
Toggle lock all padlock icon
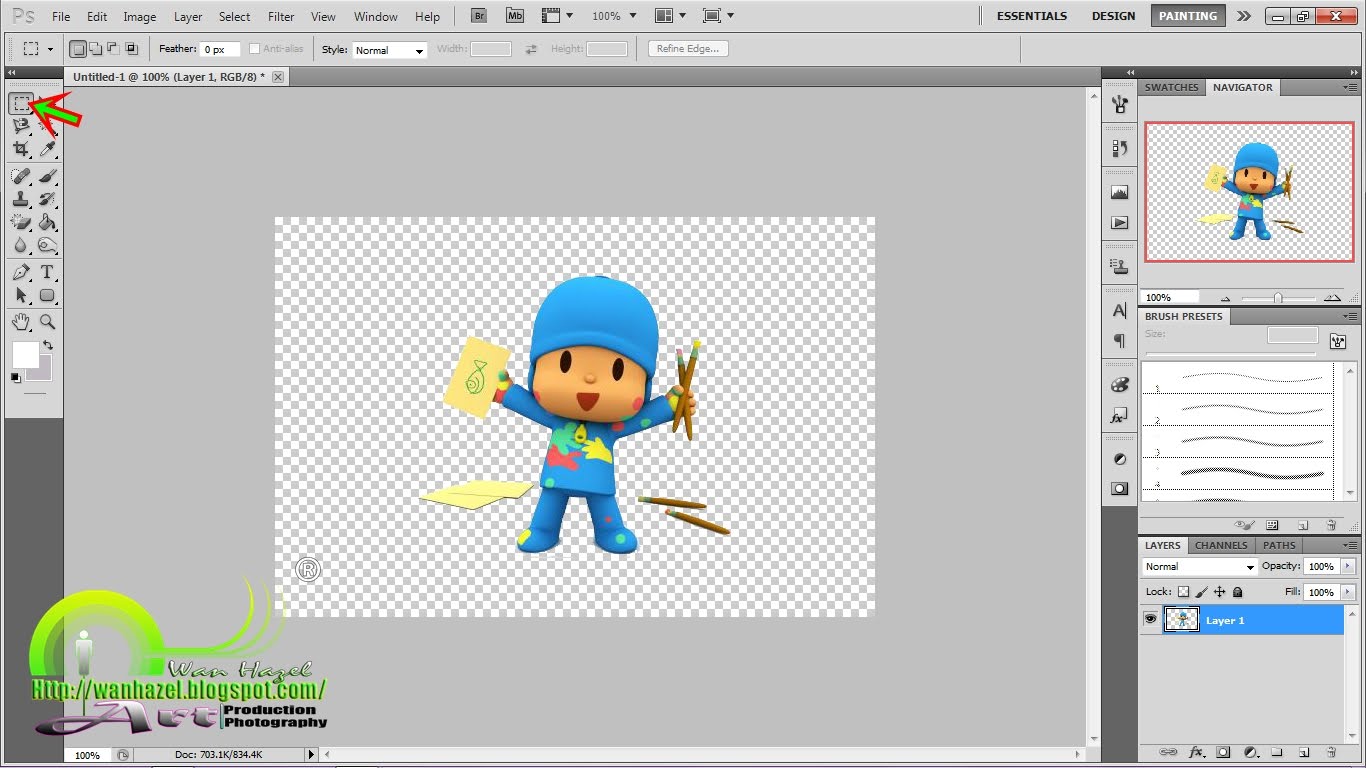1237,592
